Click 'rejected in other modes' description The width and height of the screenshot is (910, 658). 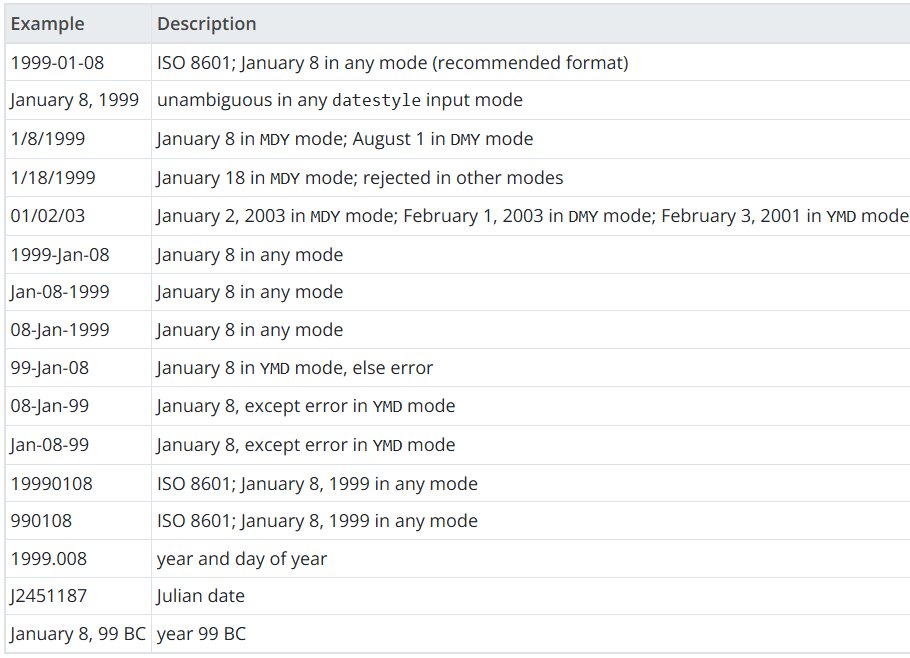(463, 178)
